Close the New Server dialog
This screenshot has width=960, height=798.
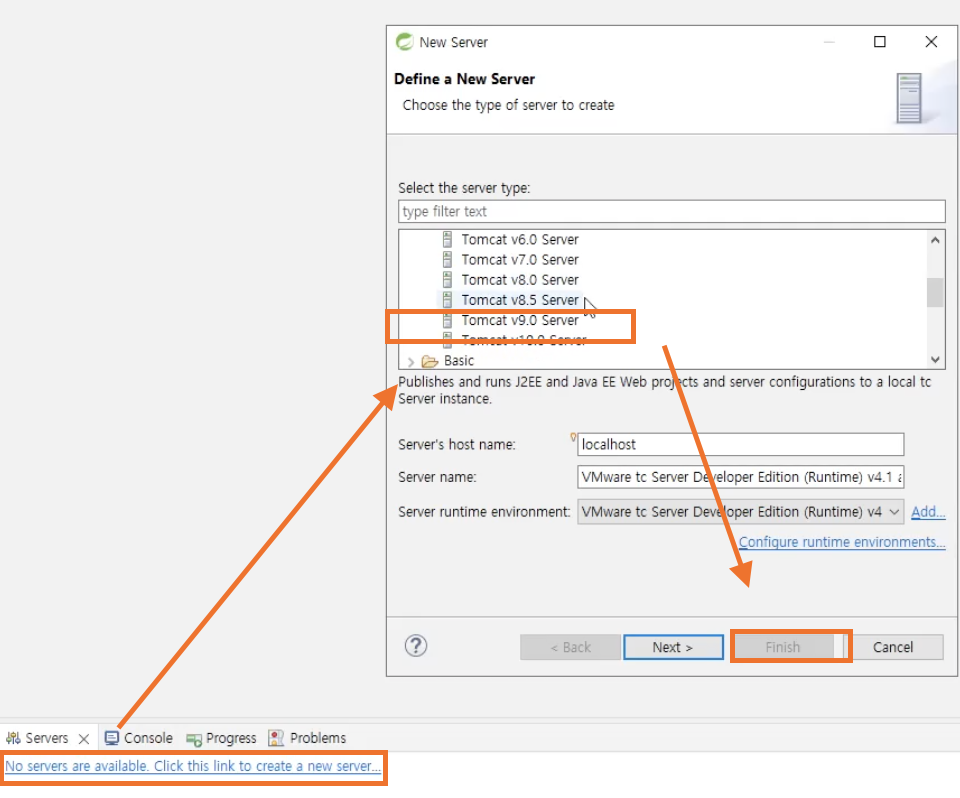point(931,42)
